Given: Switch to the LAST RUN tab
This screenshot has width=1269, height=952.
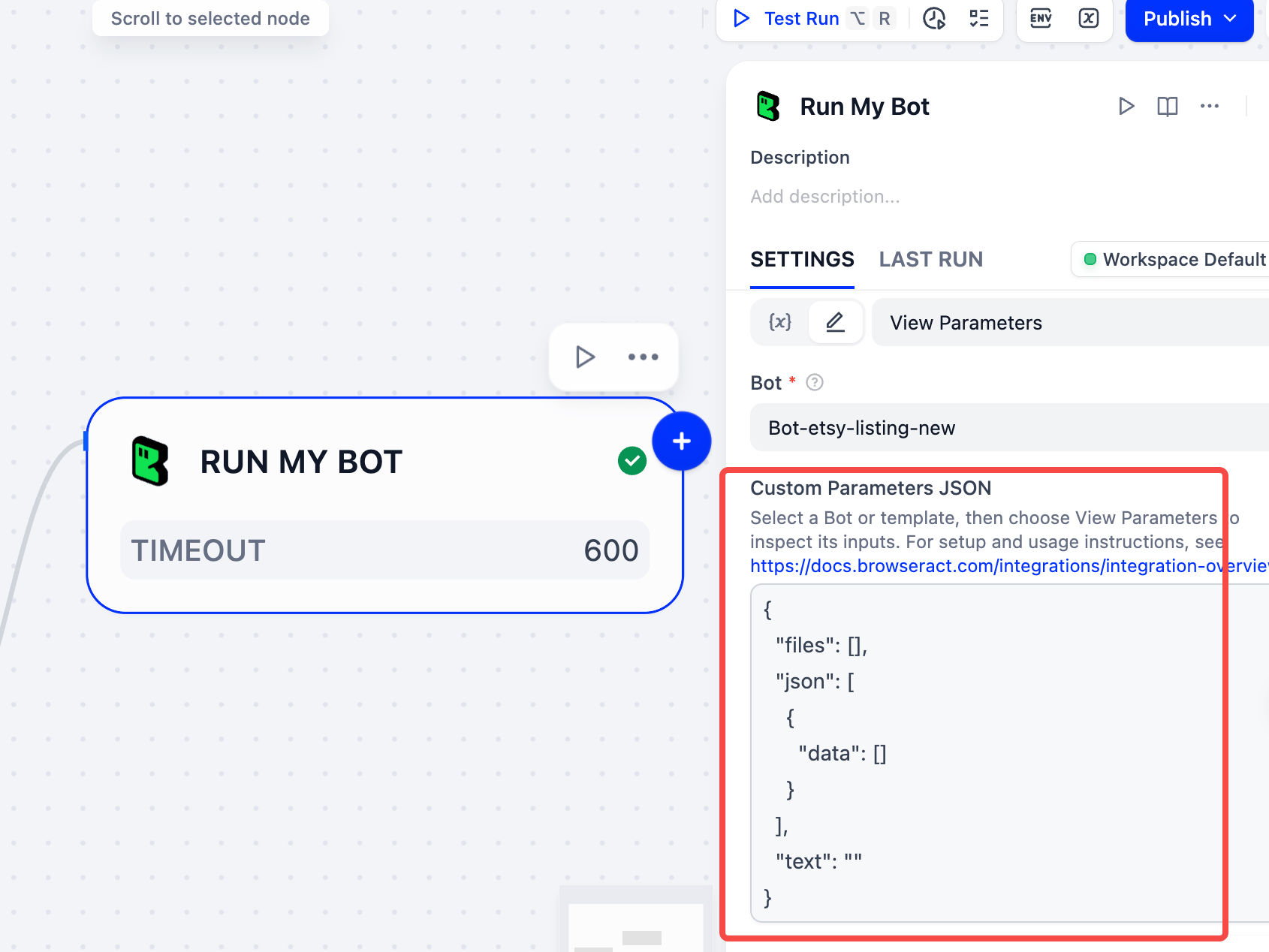Looking at the screenshot, I should (931, 260).
